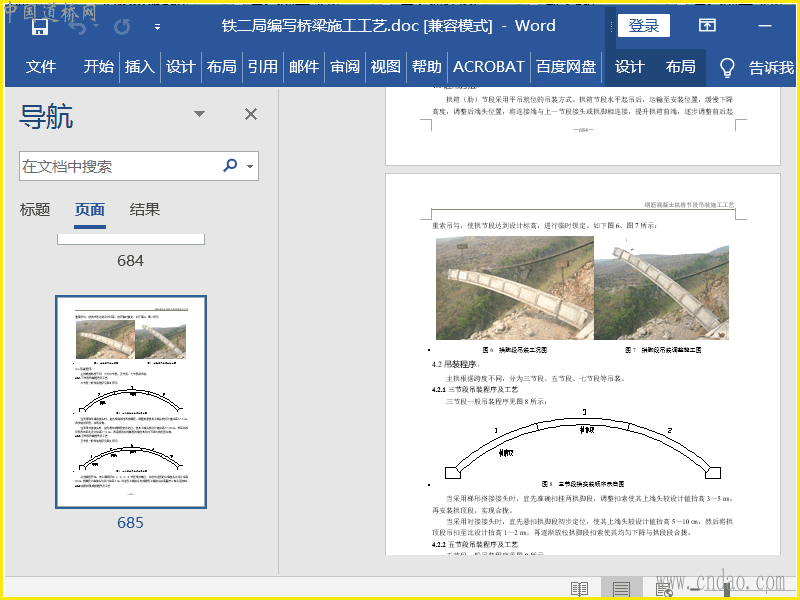
Task: Switch to the 邮件 ribbon tab
Action: click(x=304, y=67)
